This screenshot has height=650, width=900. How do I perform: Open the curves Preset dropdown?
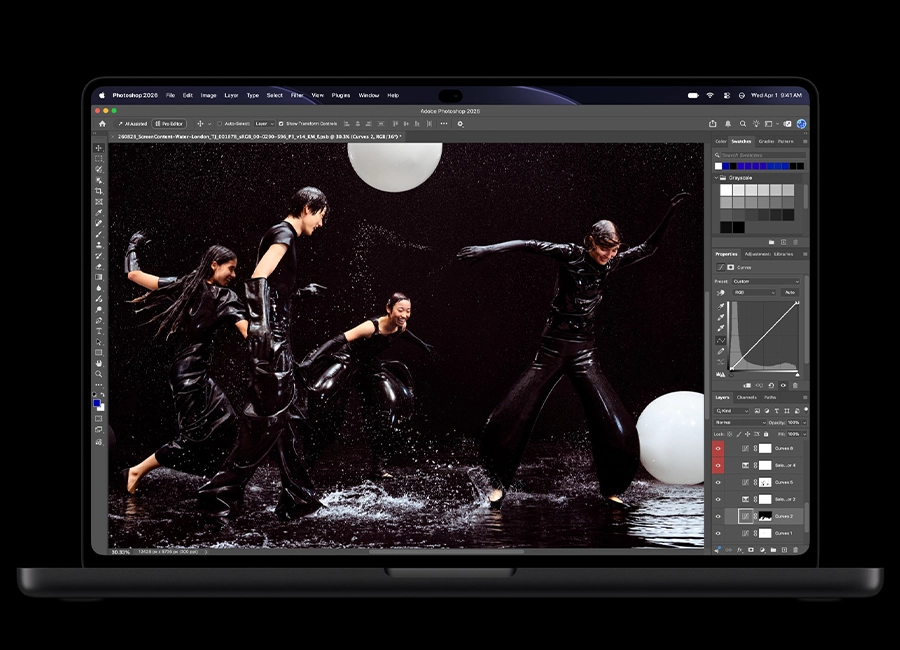766,281
